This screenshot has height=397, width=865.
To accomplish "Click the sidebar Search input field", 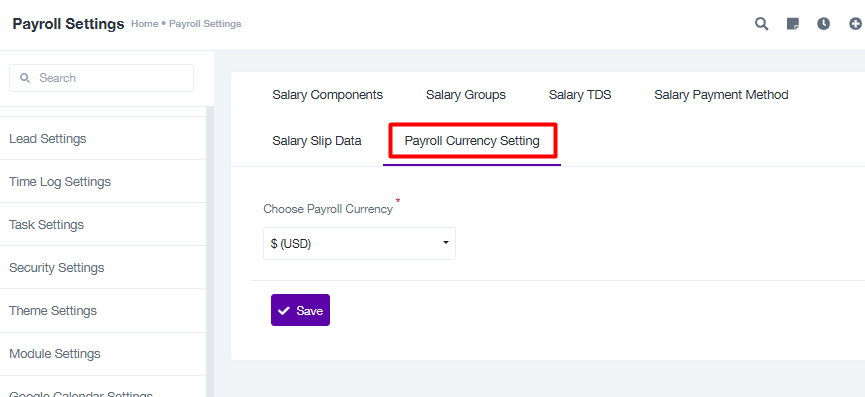I will pos(102,78).
